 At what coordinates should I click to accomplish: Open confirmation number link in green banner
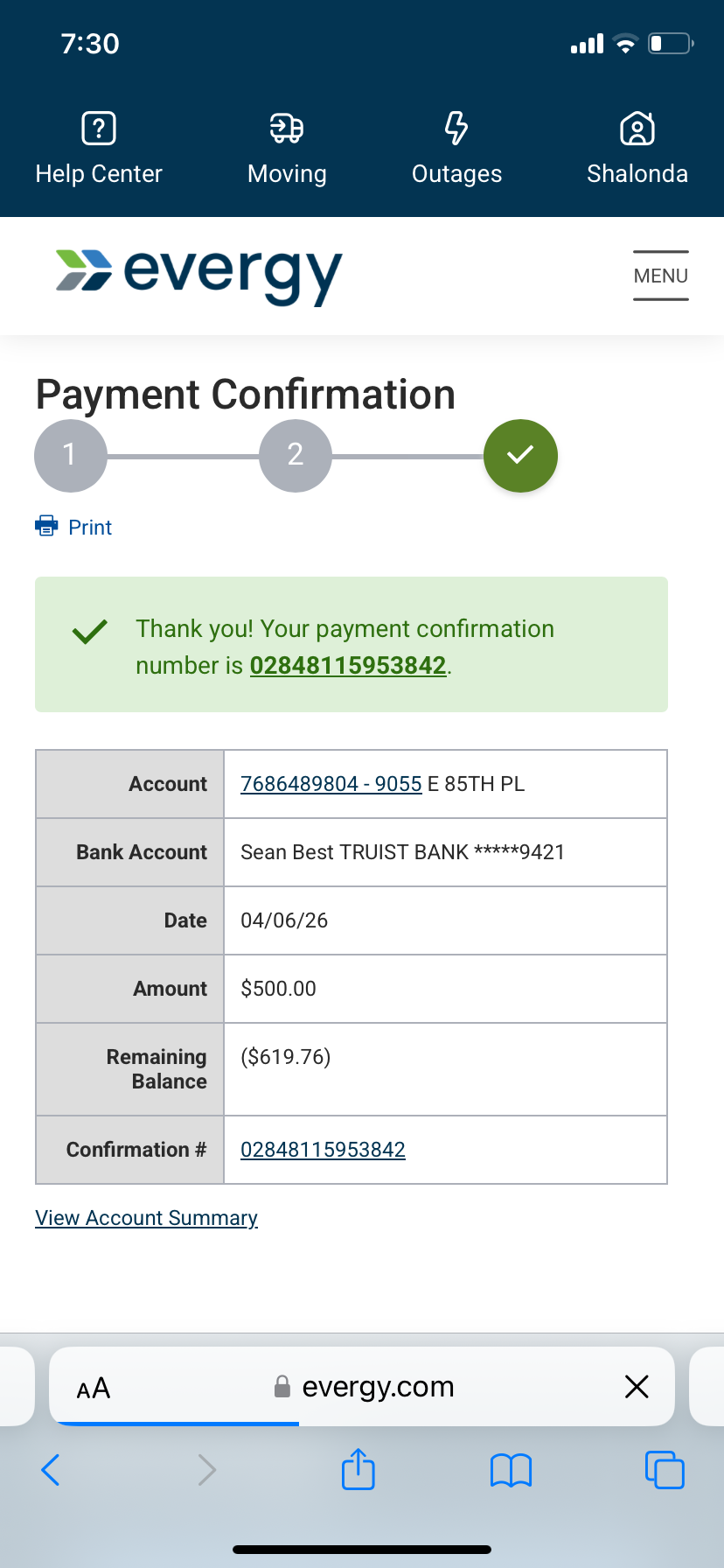pos(348,666)
